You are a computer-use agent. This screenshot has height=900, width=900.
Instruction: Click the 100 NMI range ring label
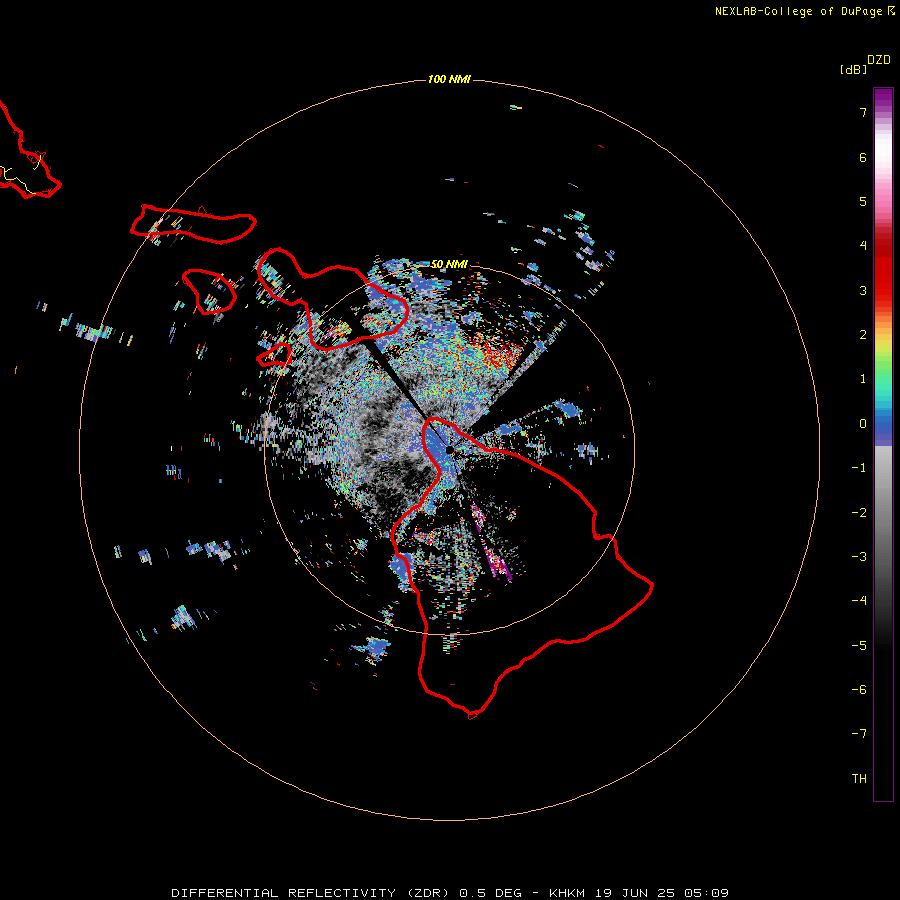[x=449, y=79]
